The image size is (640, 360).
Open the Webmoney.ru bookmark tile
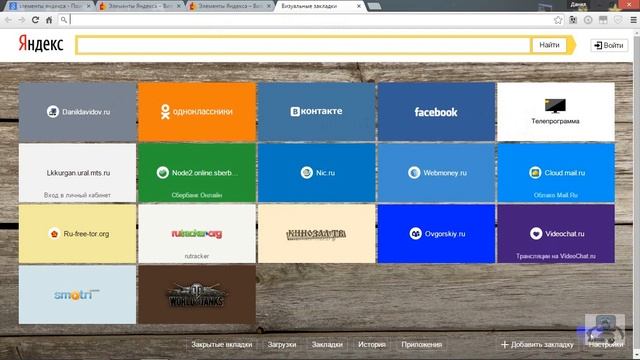[x=436, y=173]
